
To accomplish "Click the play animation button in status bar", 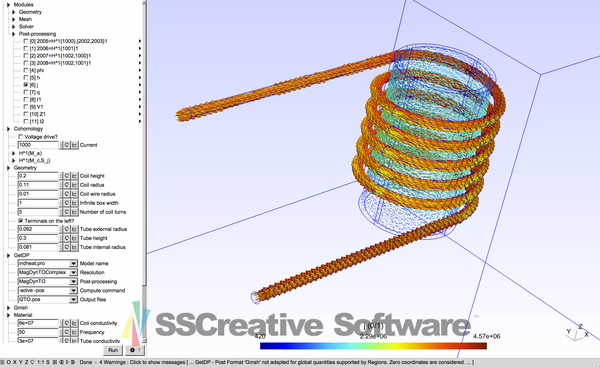I will [67, 362].
